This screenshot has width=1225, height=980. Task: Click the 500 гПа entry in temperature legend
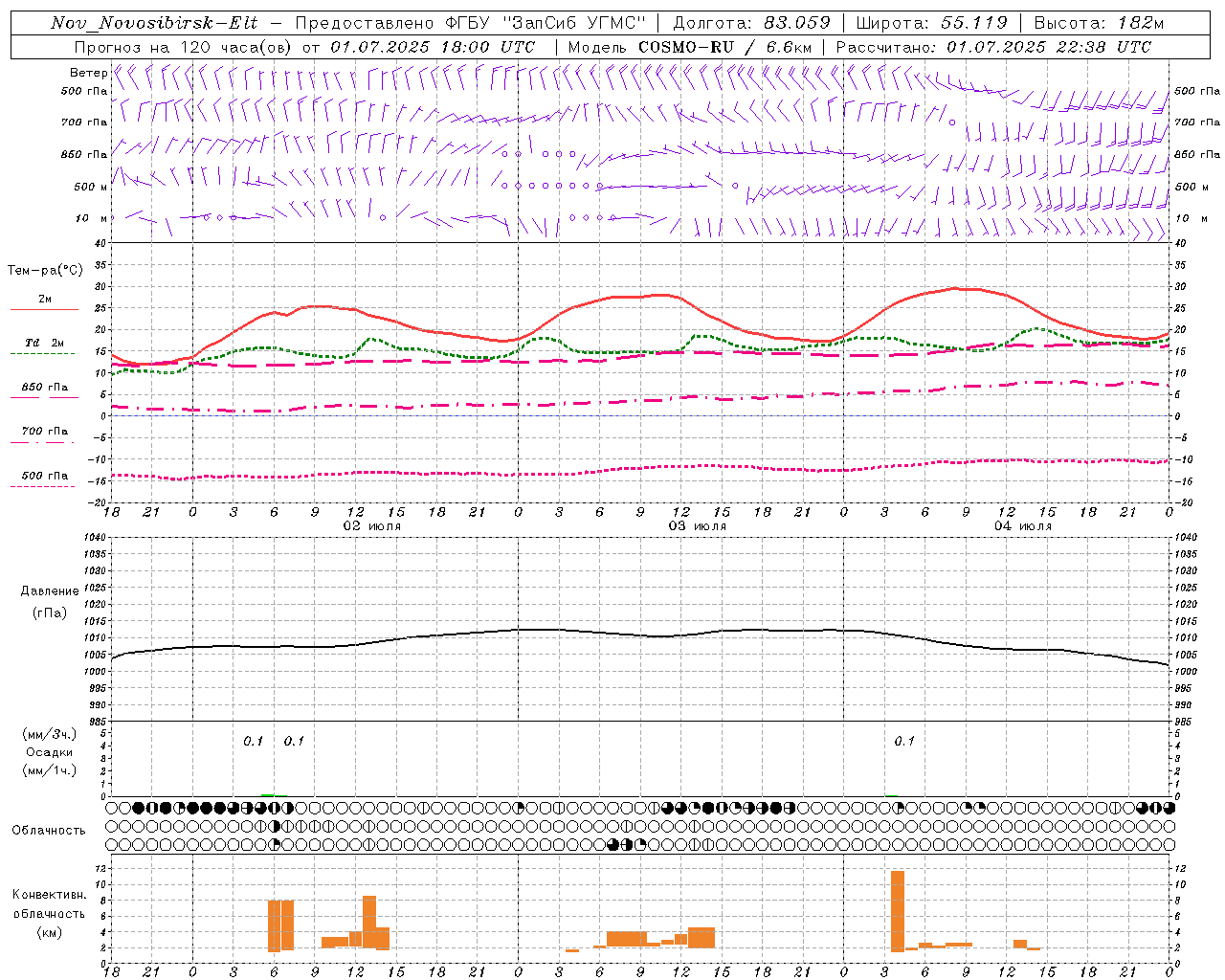click(x=45, y=476)
